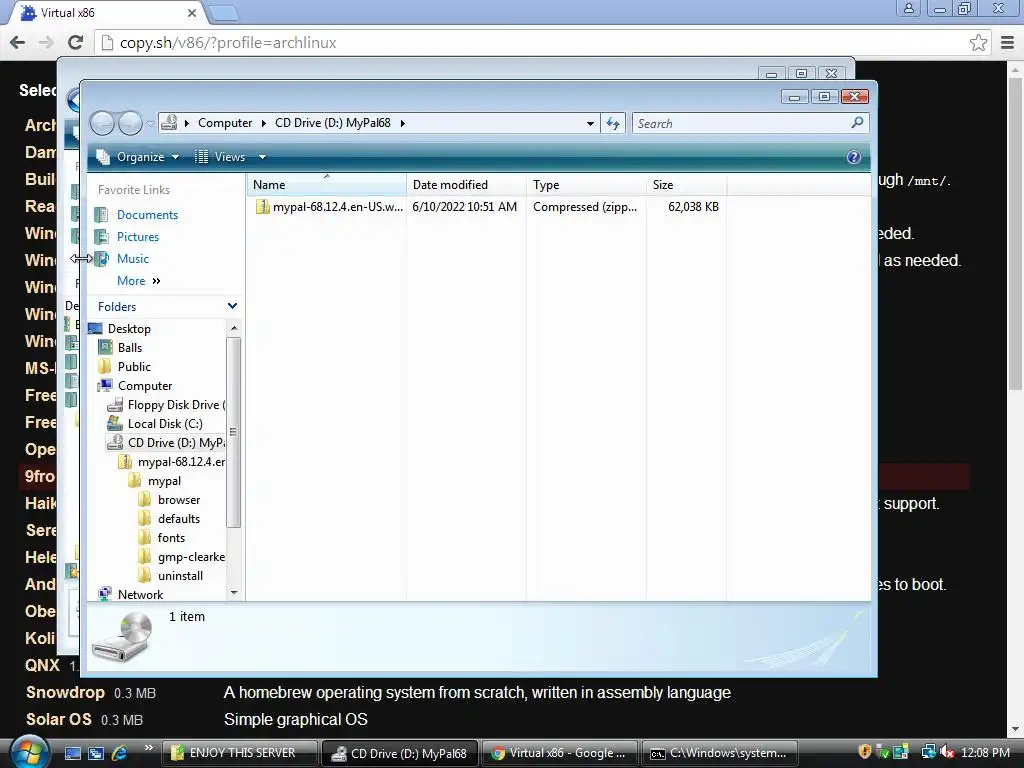This screenshot has height=768, width=1024.
Task: Click Chrome reload page button
Action: [x=76, y=42]
